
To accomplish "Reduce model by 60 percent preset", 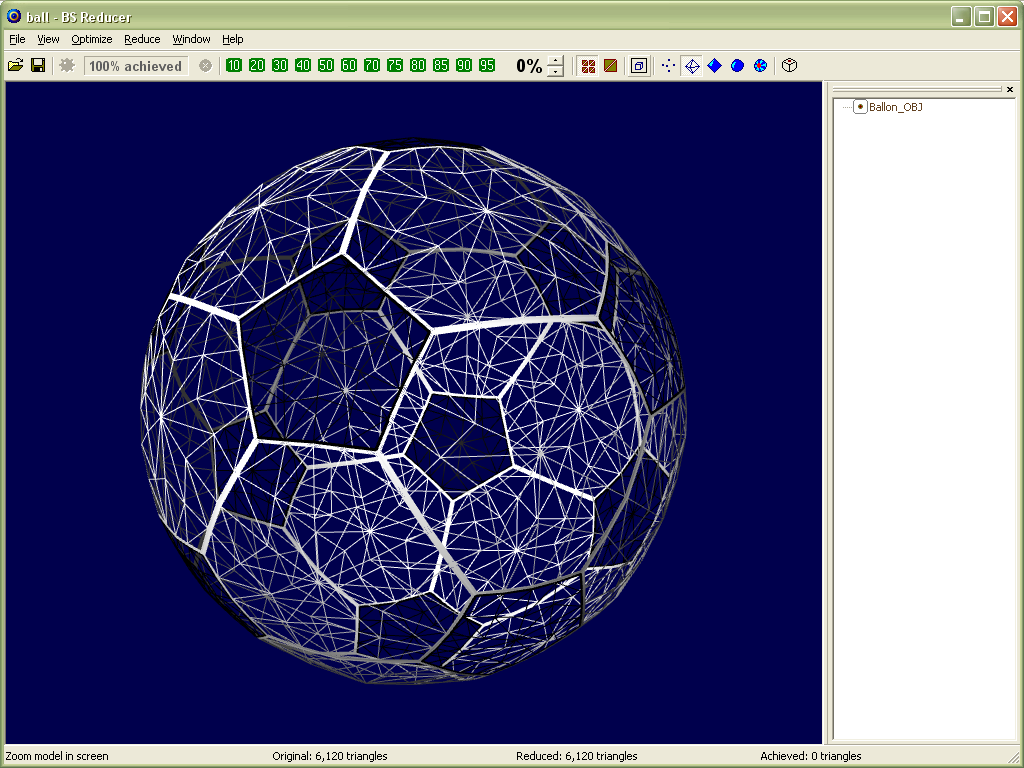I will [349, 65].
